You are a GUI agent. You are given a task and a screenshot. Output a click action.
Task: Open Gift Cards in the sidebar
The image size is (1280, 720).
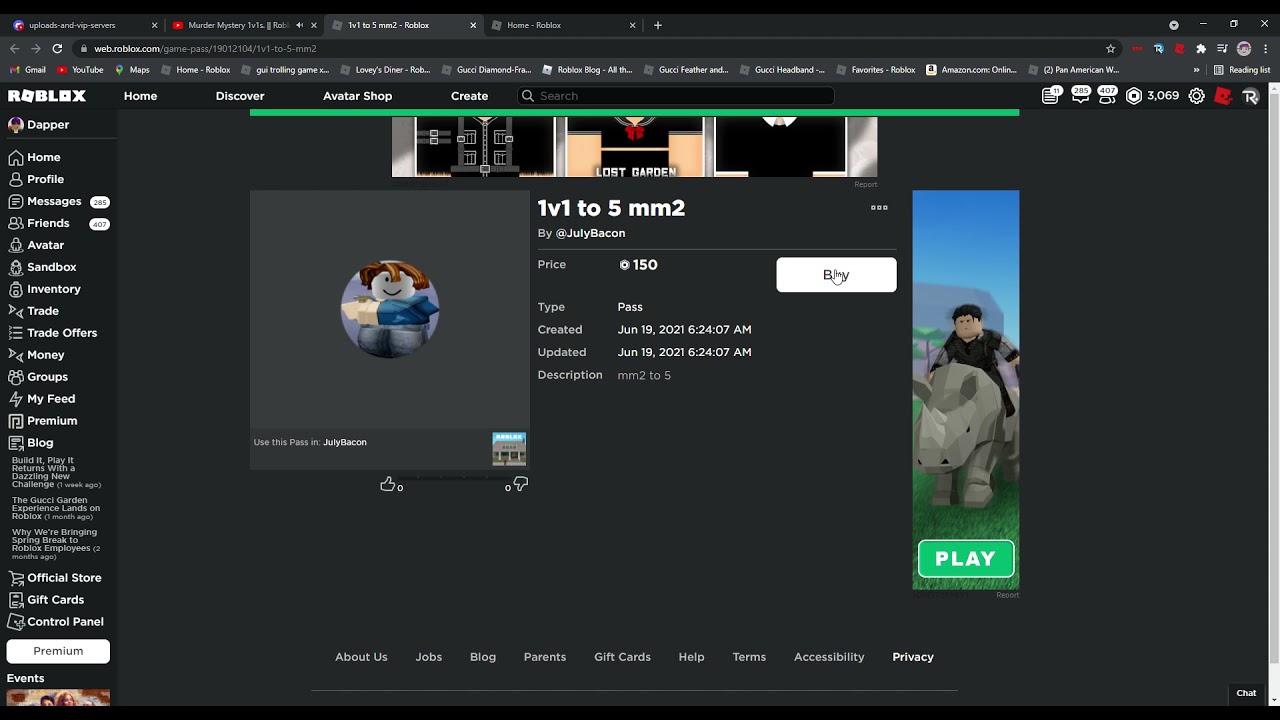pos(55,600)
